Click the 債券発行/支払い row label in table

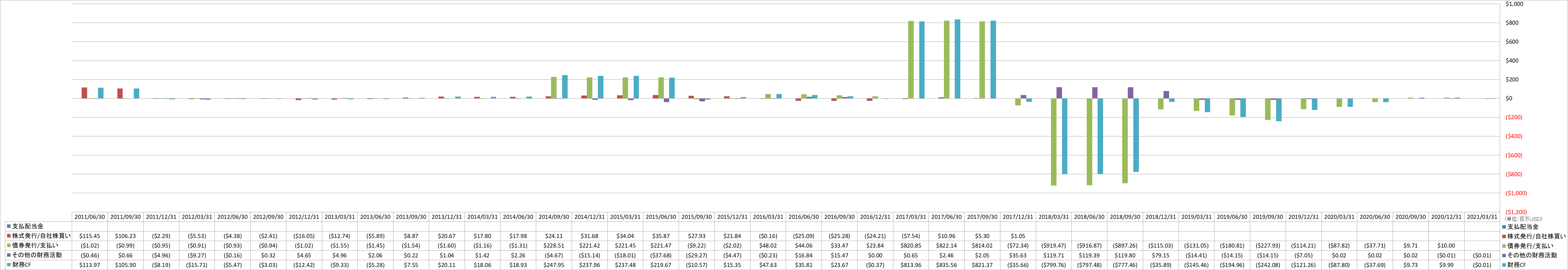pos(35,246)
